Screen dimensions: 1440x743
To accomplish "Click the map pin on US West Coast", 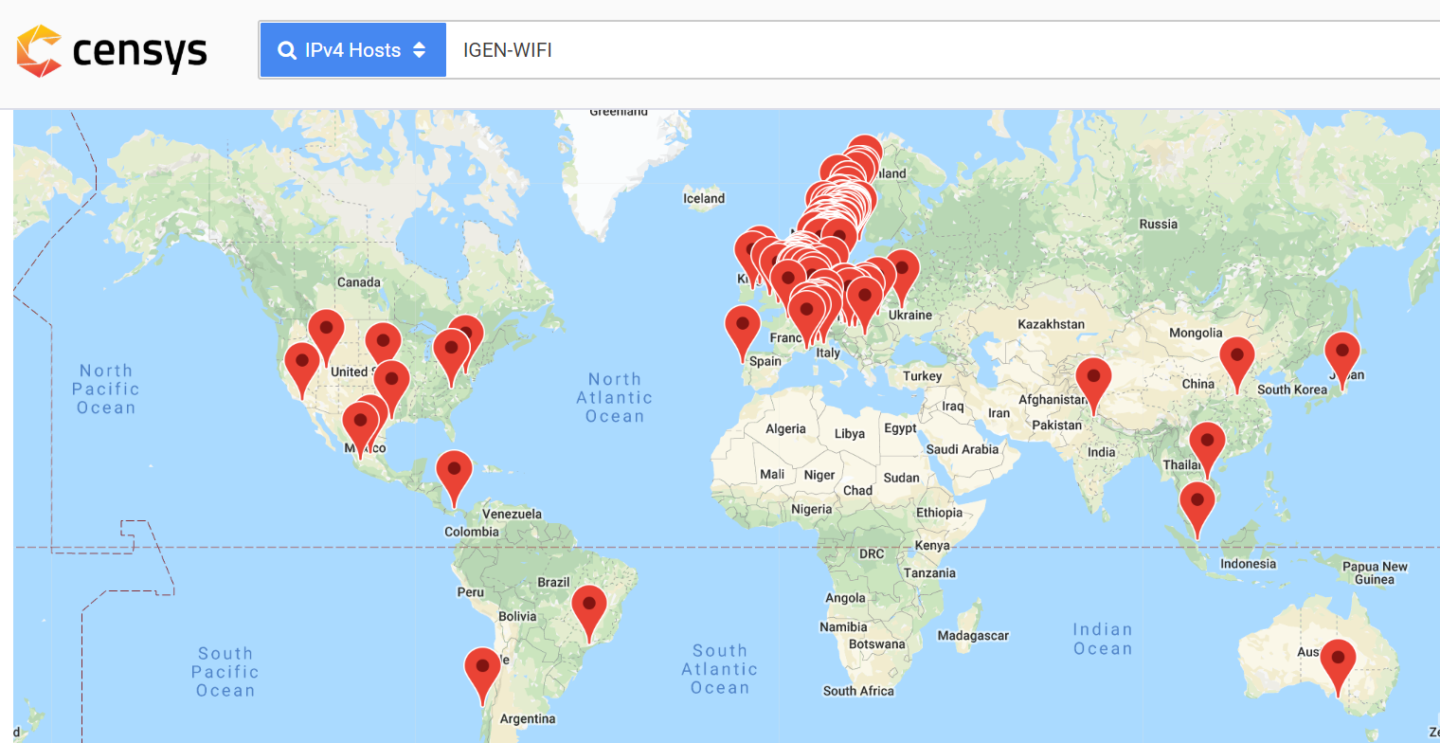I will coord(302,370).
